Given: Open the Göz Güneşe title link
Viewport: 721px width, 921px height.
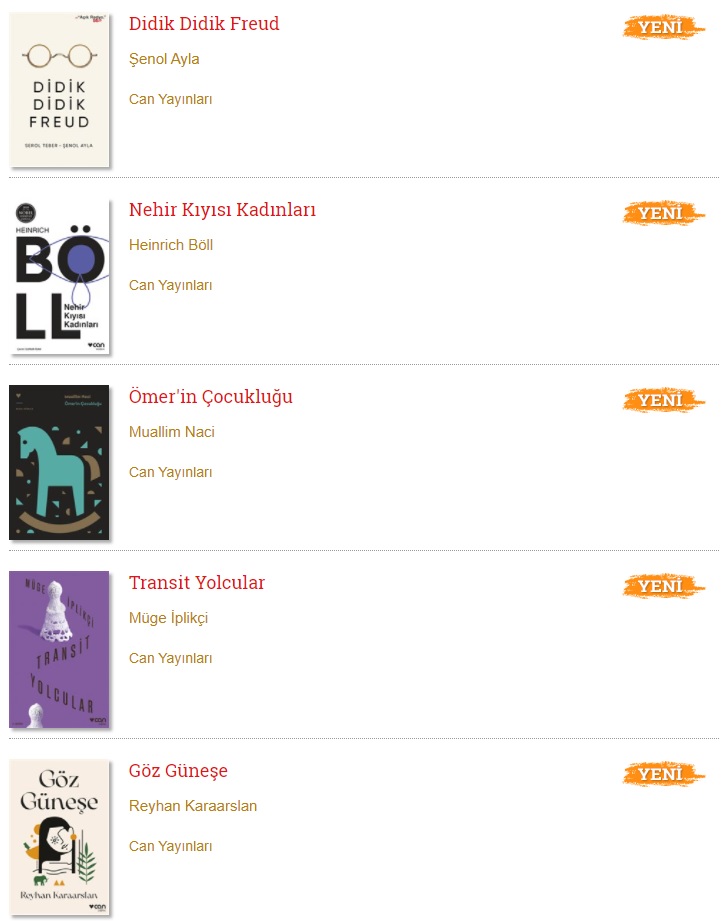Looking at the screenshot, I should [178, 771].
